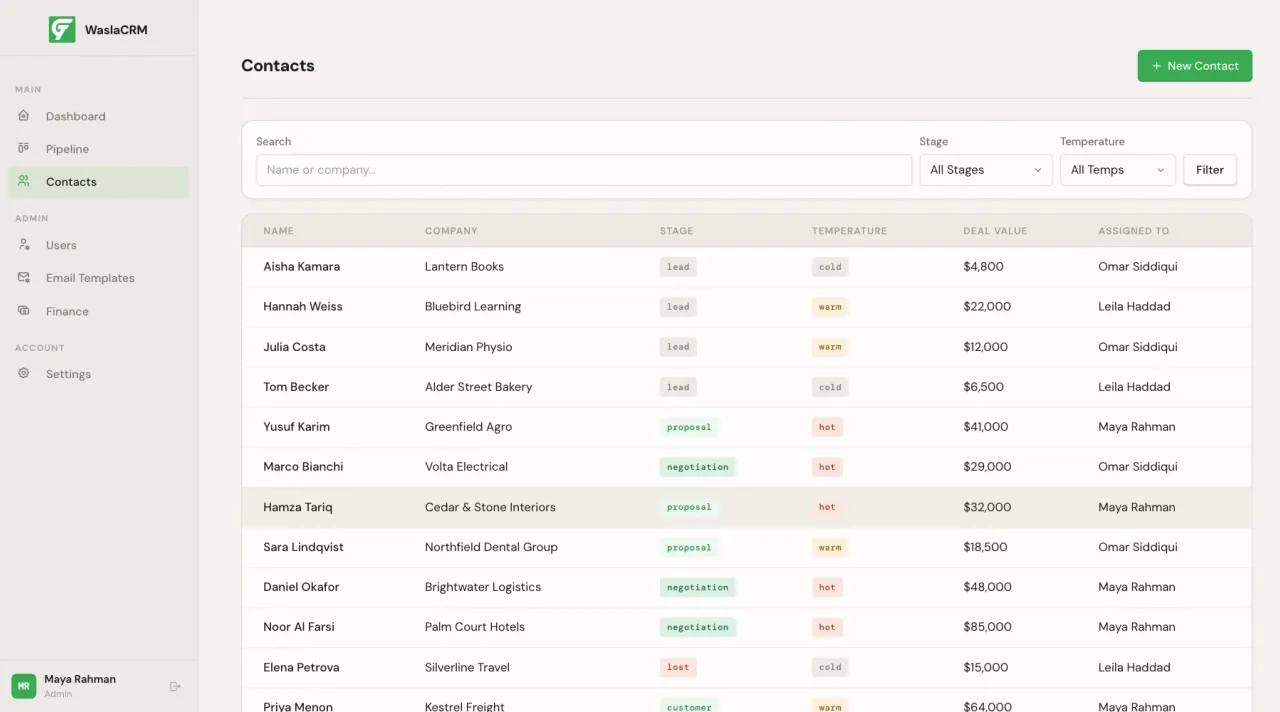This screenshot has width=1280, height=712.
Task: Click the Lantern Books company cell
Action: pyautogui.click(x=464, y=267)
